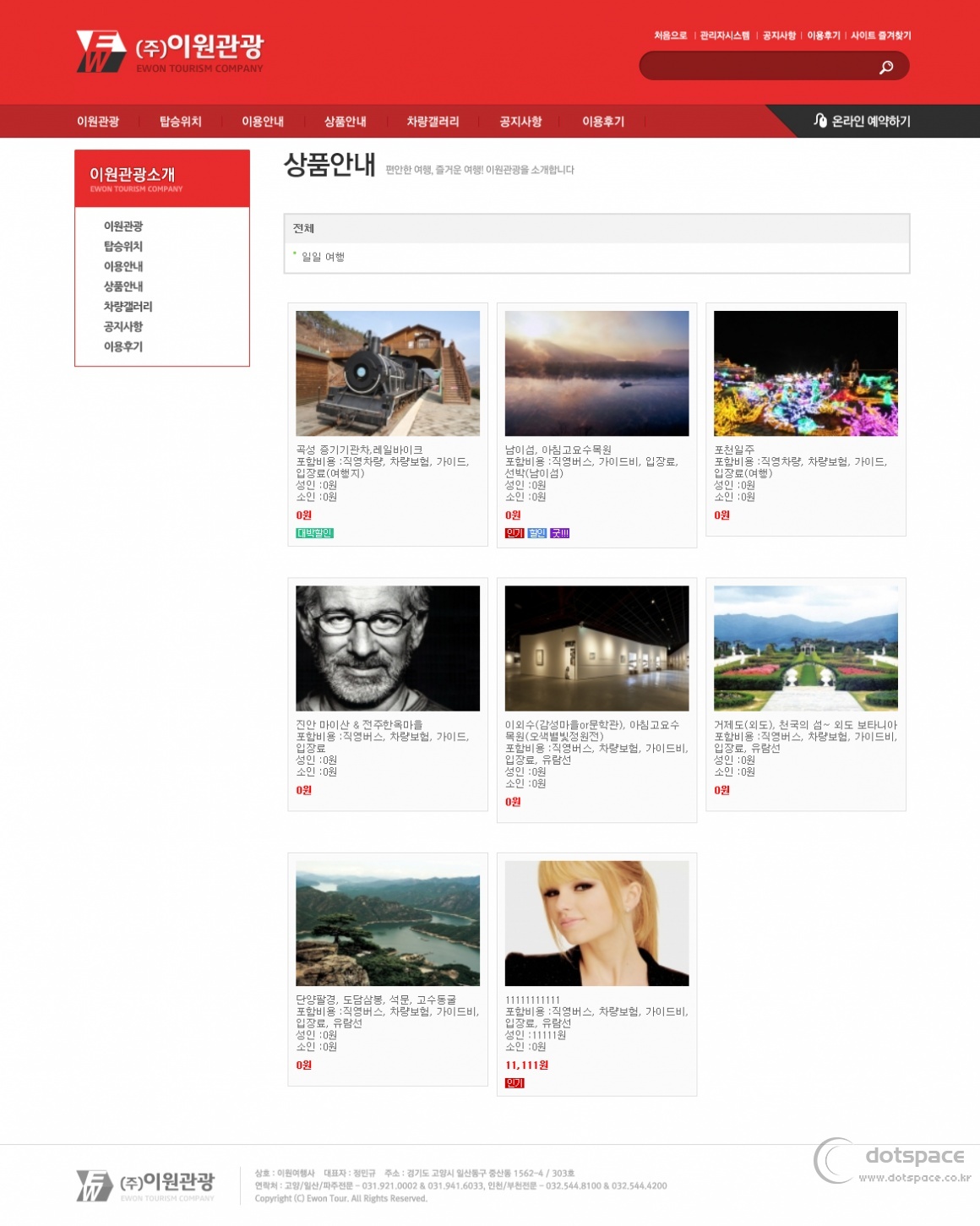This screenshot has height=1226, width=980.
Task: Open the 상품안내 tab in the main navigation
Action: point(346,121)
